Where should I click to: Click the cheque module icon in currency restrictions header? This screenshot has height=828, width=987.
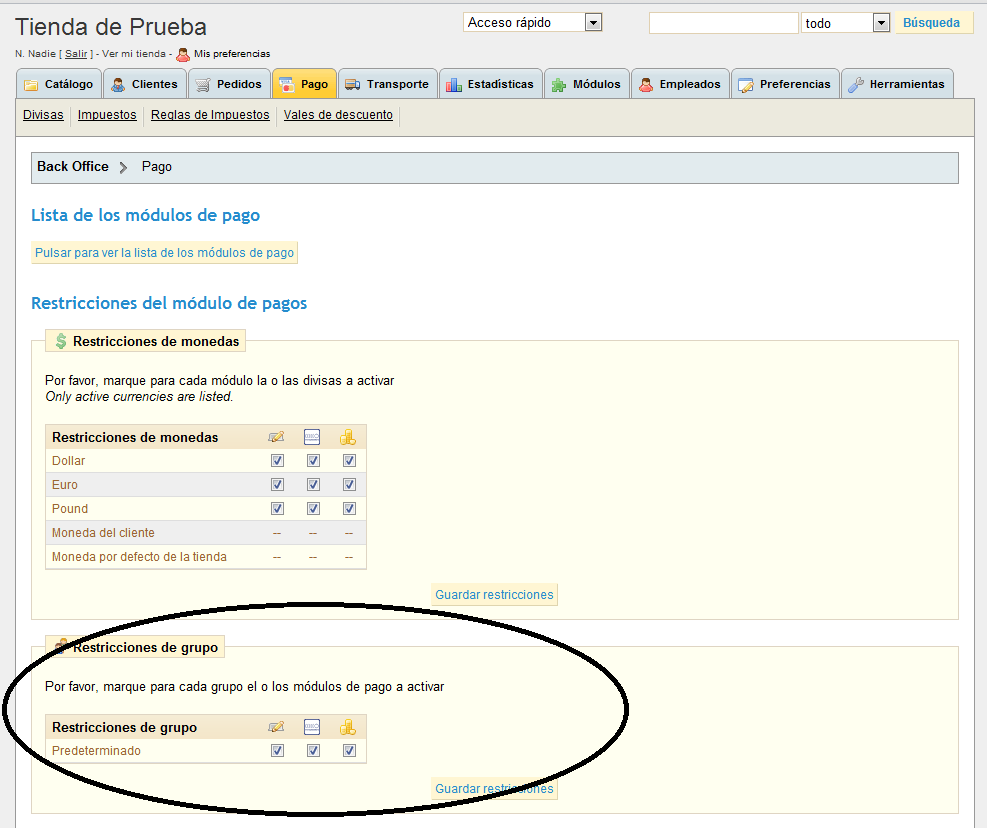click(x=277, y=437)
